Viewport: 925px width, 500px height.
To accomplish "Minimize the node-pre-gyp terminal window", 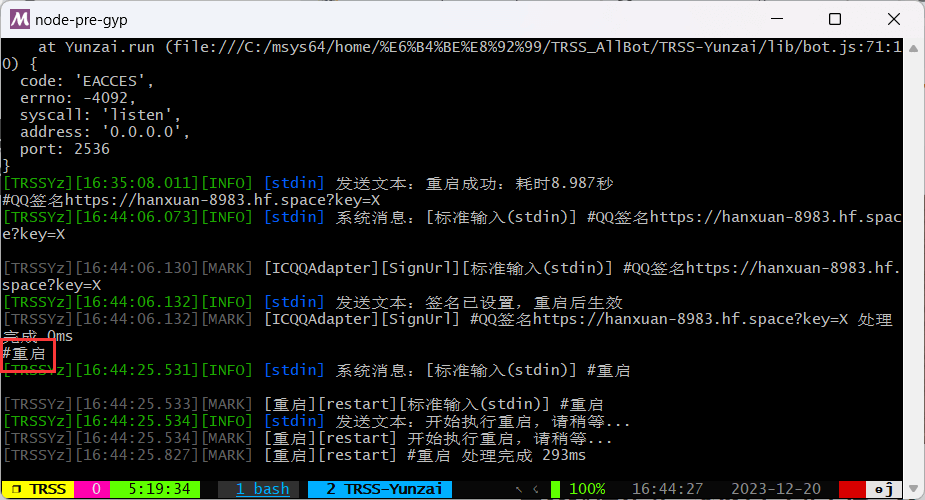I will pos(788,19).
